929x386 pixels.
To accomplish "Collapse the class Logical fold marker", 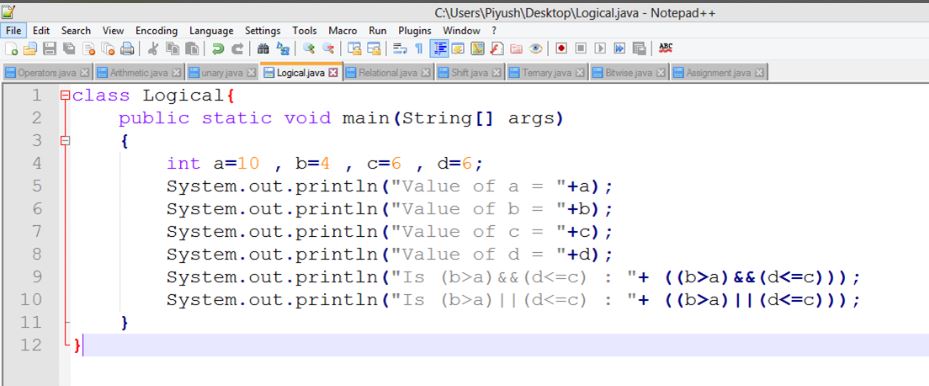I will (65, 95).
